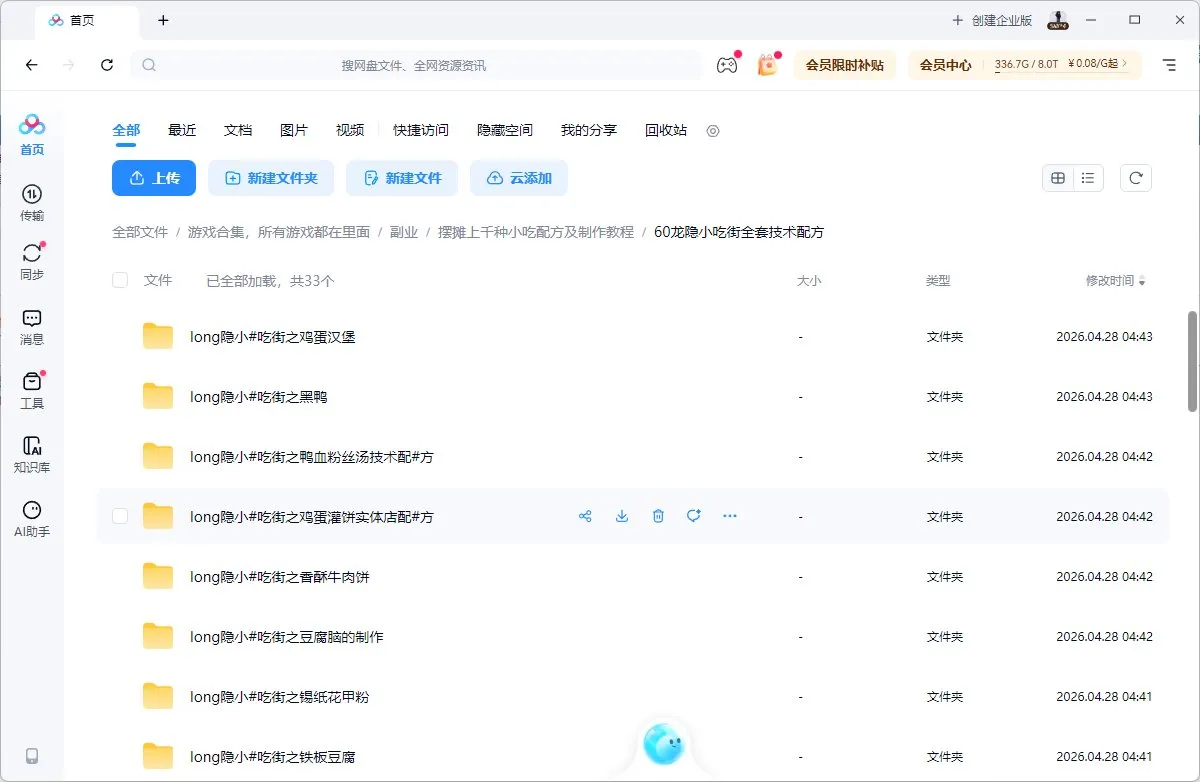Switch to the 图片 tab
Screen dimensions: 1200x782
tap(294, 130)
